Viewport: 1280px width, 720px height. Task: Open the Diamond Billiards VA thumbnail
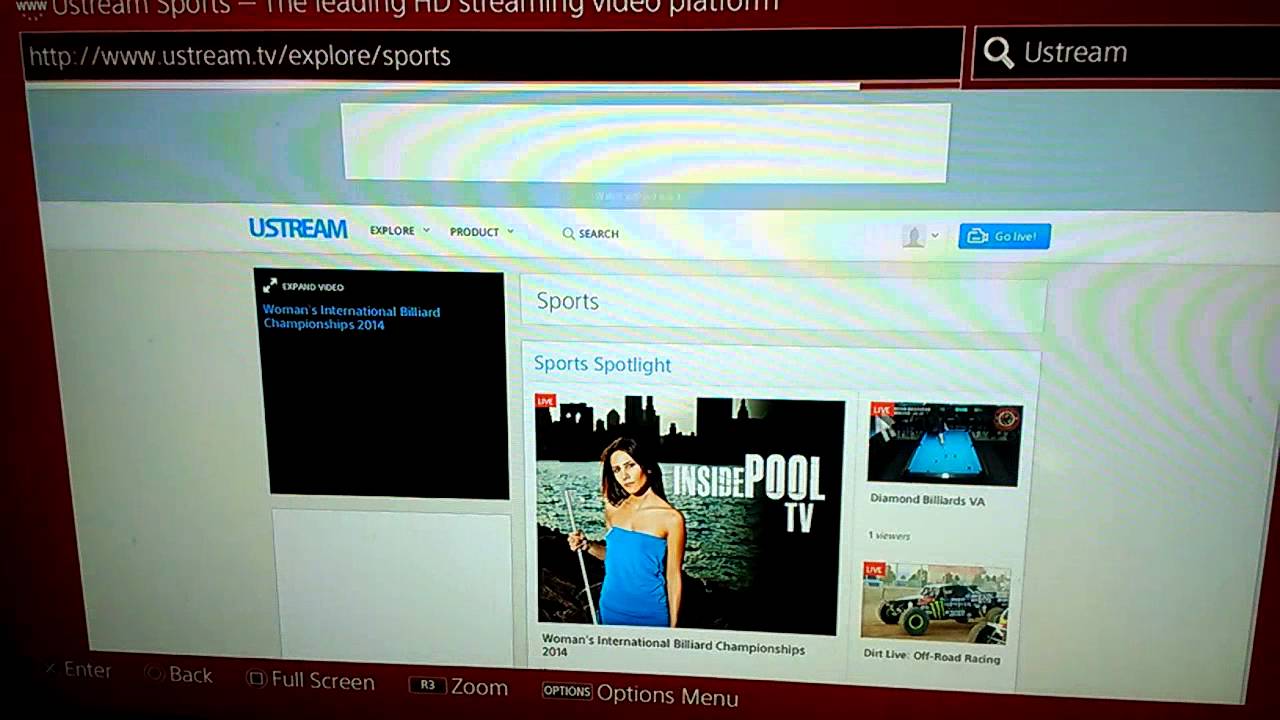coord(944,444)
